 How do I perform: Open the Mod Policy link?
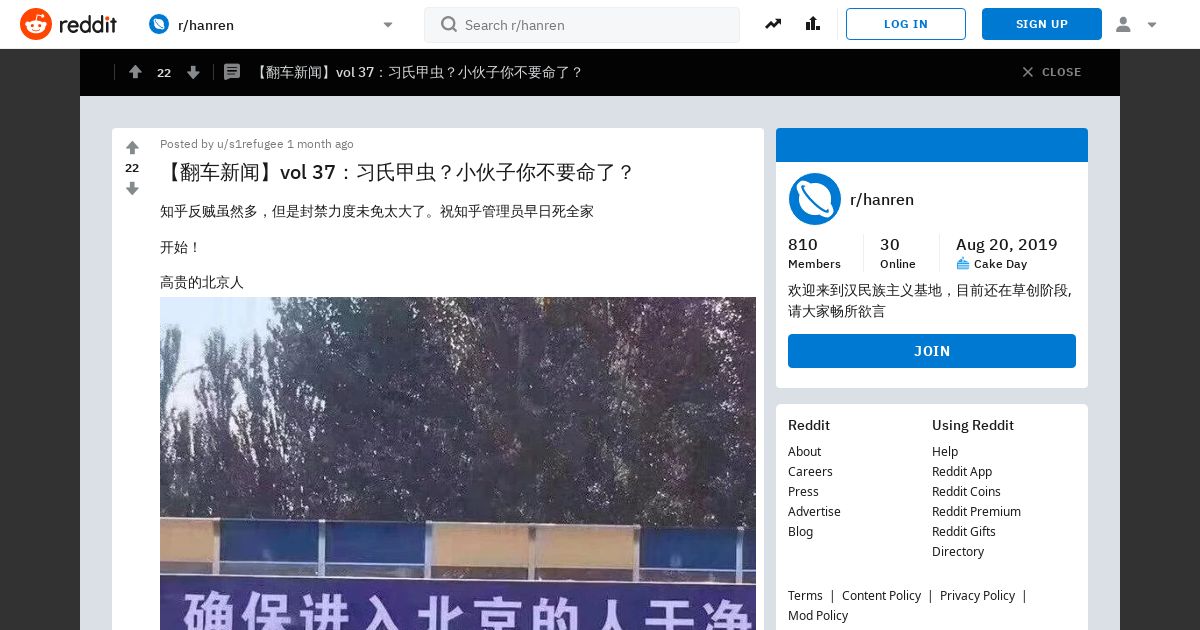point(818,615)
